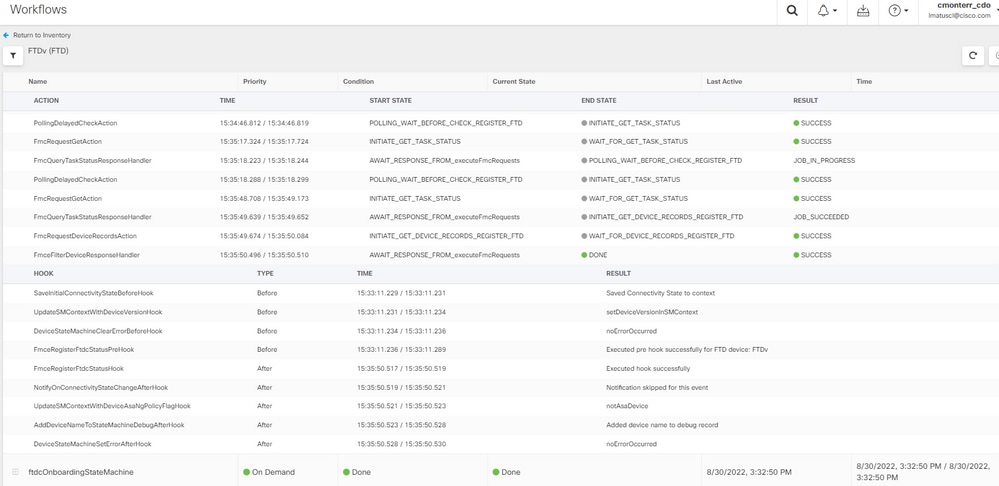The height and width of the screenshot is (486, 999).
Task: Select DeviceStateMachineClearErrorBeforeHook hook row
Action: click(500, 331)
